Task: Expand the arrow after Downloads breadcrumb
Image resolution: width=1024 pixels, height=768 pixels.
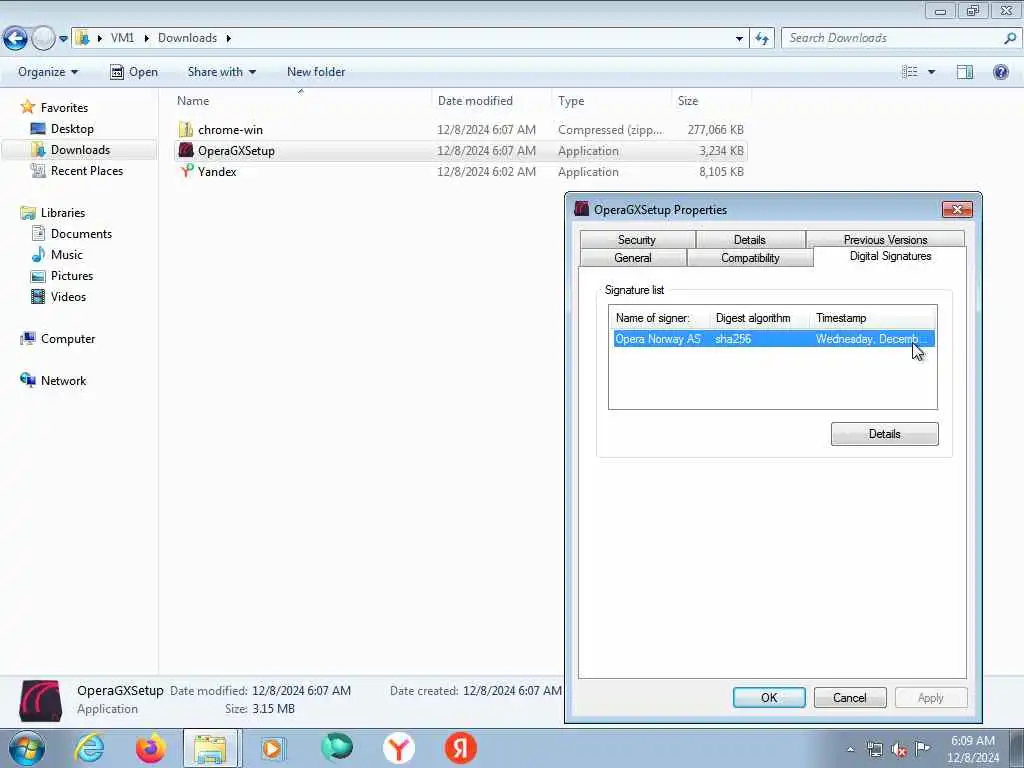Action: 229,39
